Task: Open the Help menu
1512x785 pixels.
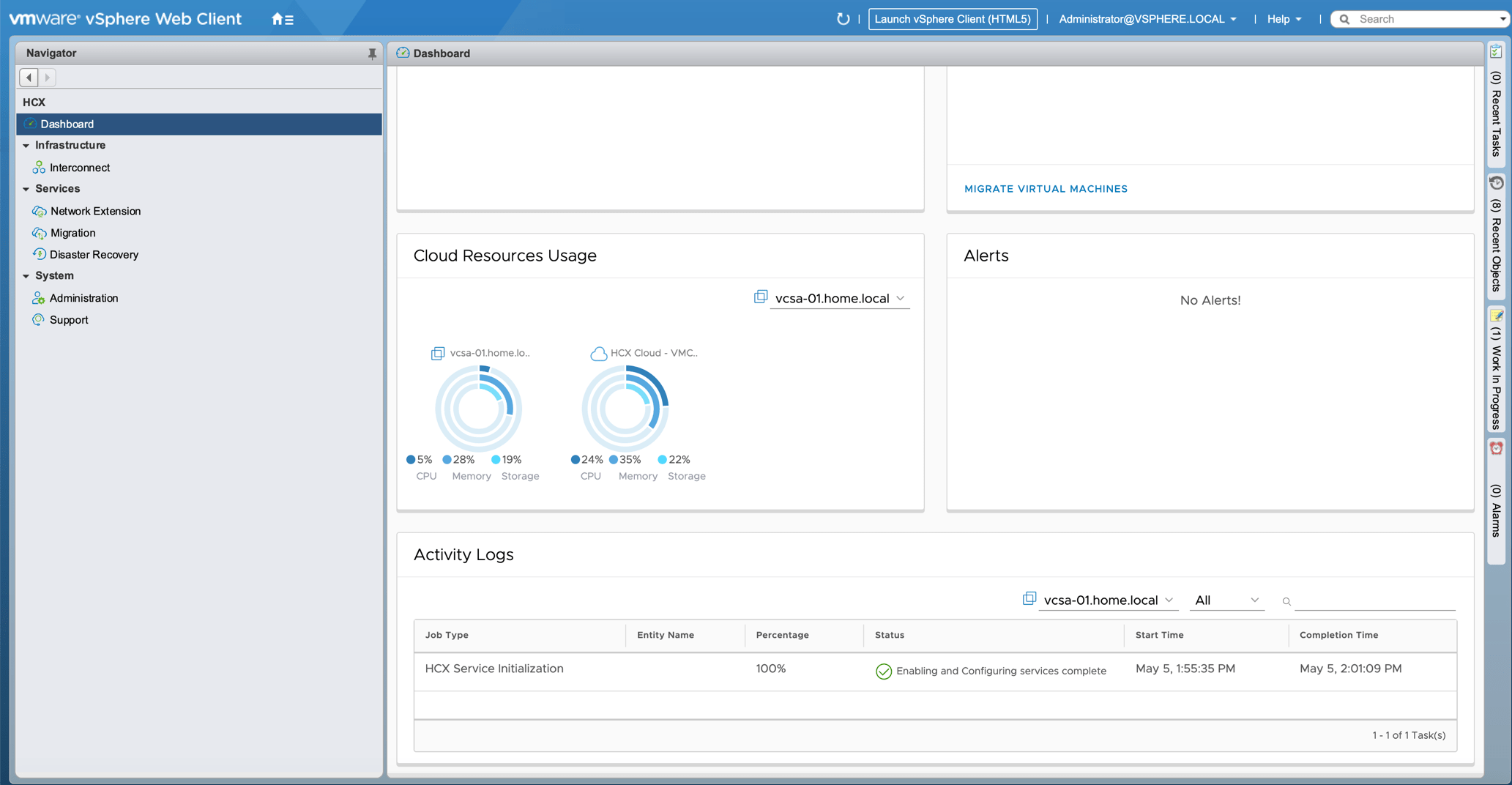Action: (1284, 19)
